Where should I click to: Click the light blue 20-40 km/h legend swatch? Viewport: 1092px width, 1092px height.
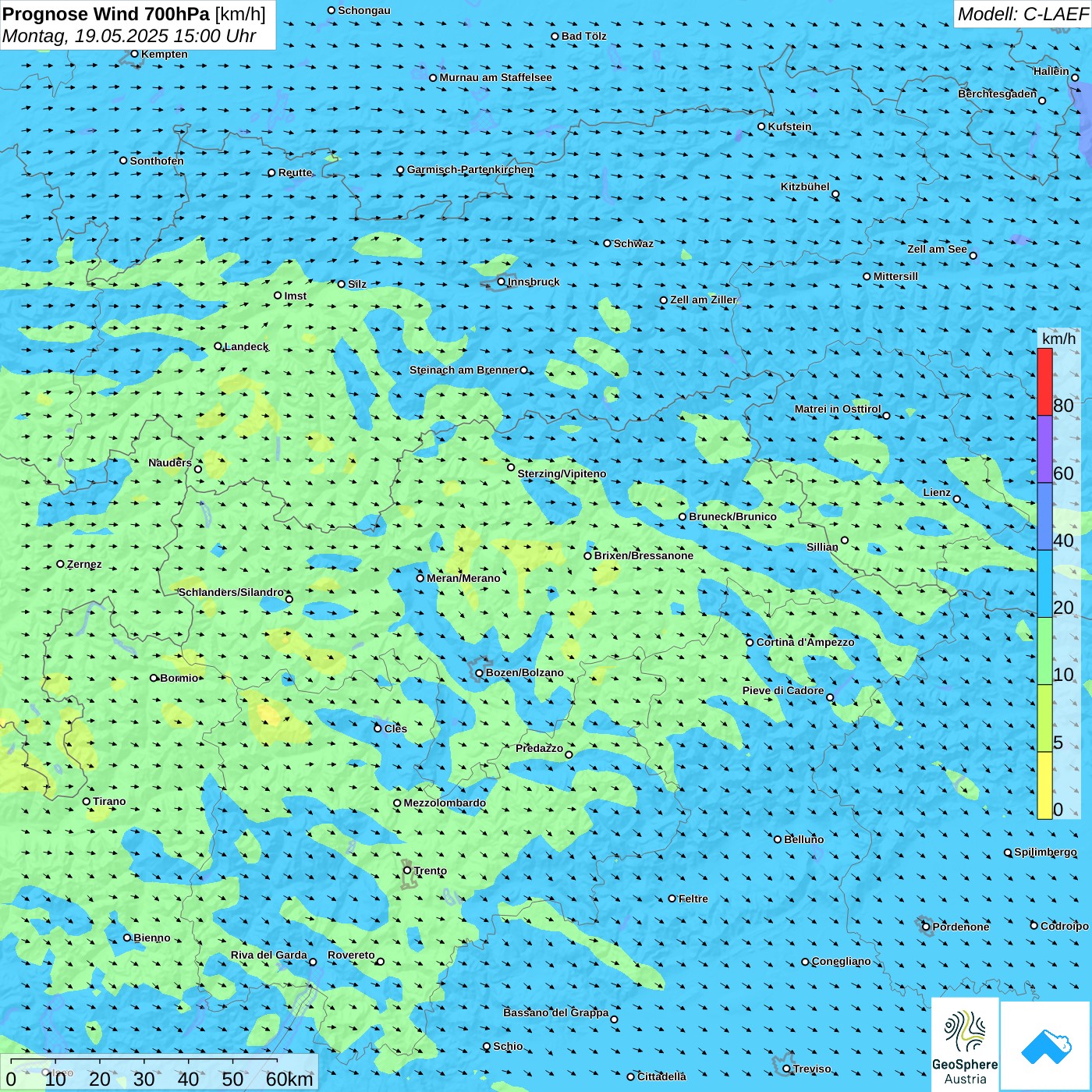pos(1044,584)
